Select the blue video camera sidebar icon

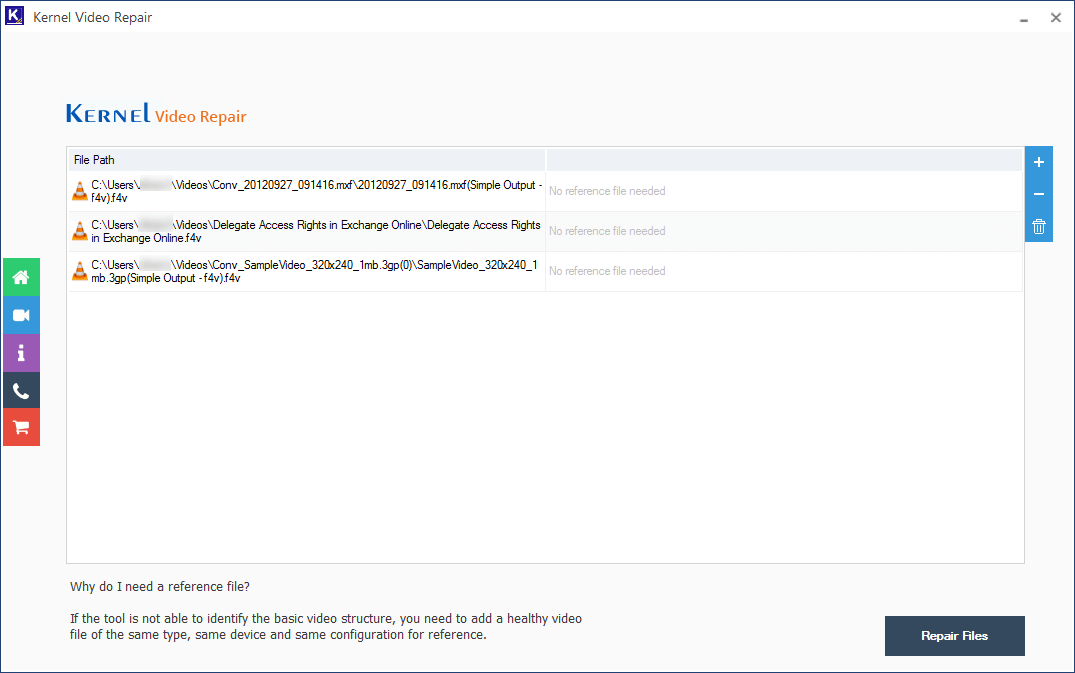tap(21, 315)
